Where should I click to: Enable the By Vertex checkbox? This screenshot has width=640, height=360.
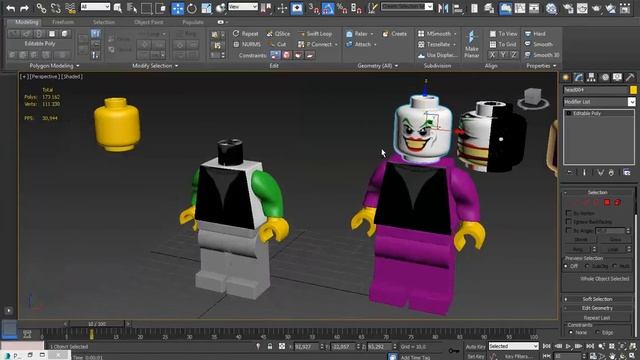(x=569, y=213)
